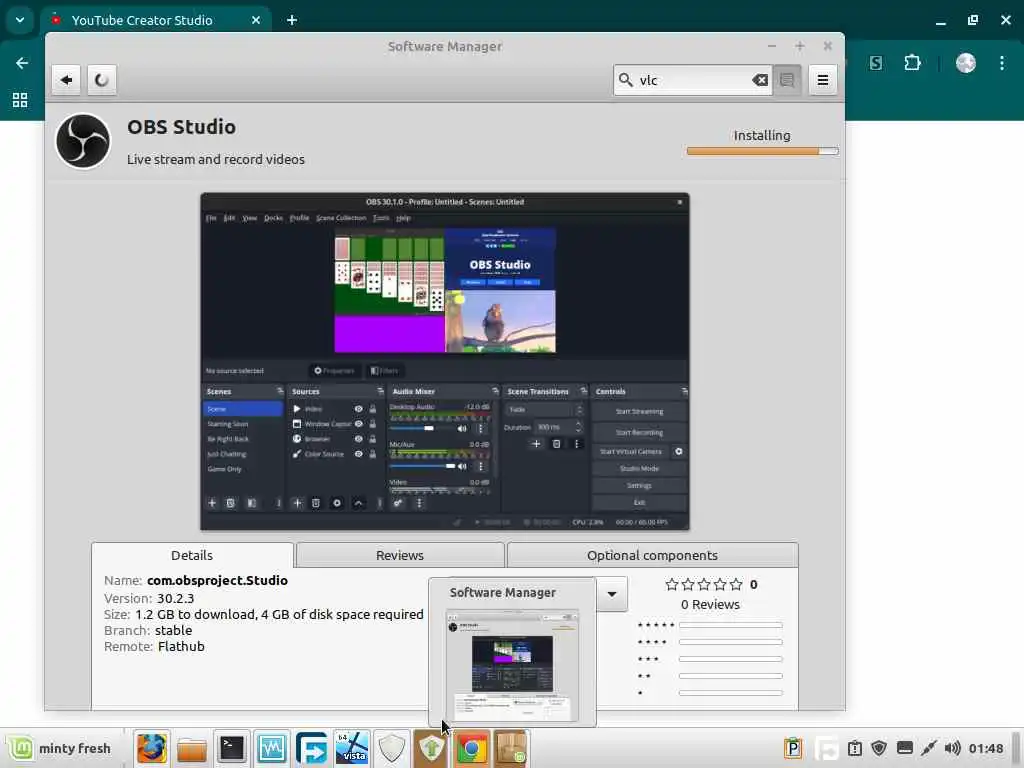Switch to the Details tab
The width and height of the screenshot is (1024, 768).
point(192,555)
